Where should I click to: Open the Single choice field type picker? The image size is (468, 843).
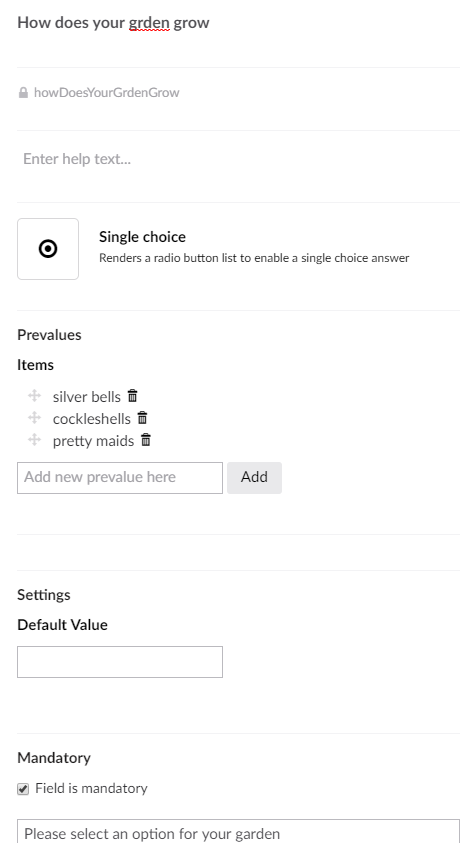(x=48, y=249)
